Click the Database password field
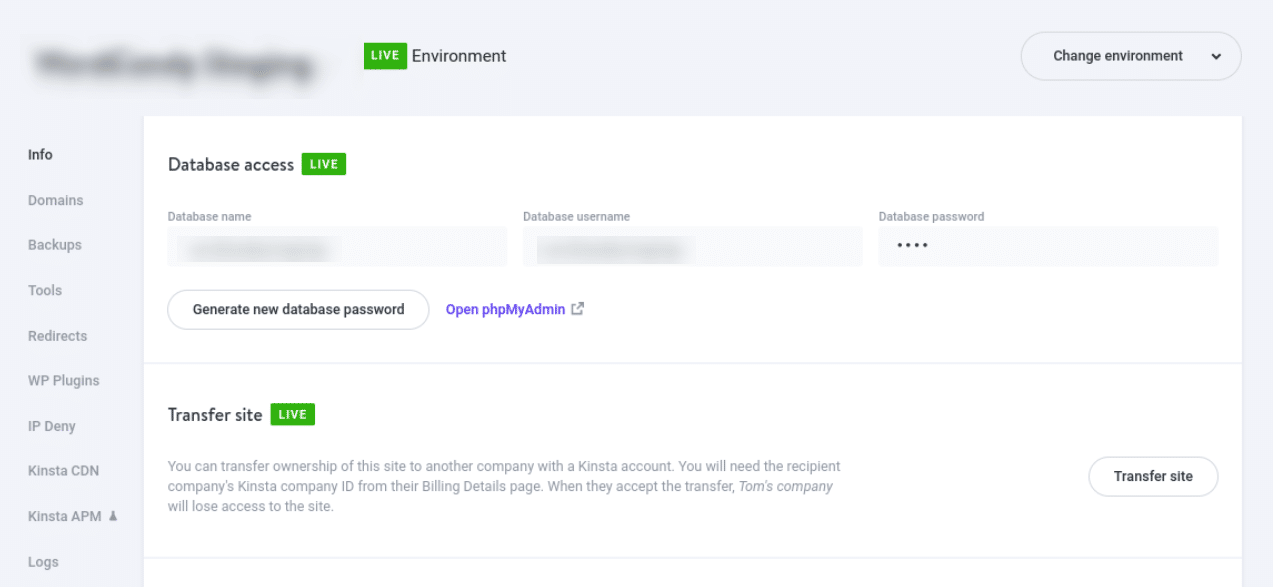The image size is (1273, 587). click(1048, 246)
